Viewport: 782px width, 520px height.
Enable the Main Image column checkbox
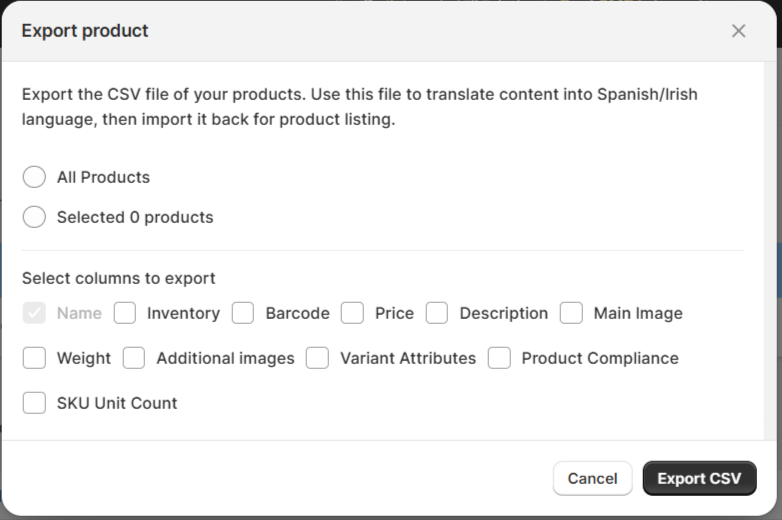pyautogui.click(x=571, y=313)
